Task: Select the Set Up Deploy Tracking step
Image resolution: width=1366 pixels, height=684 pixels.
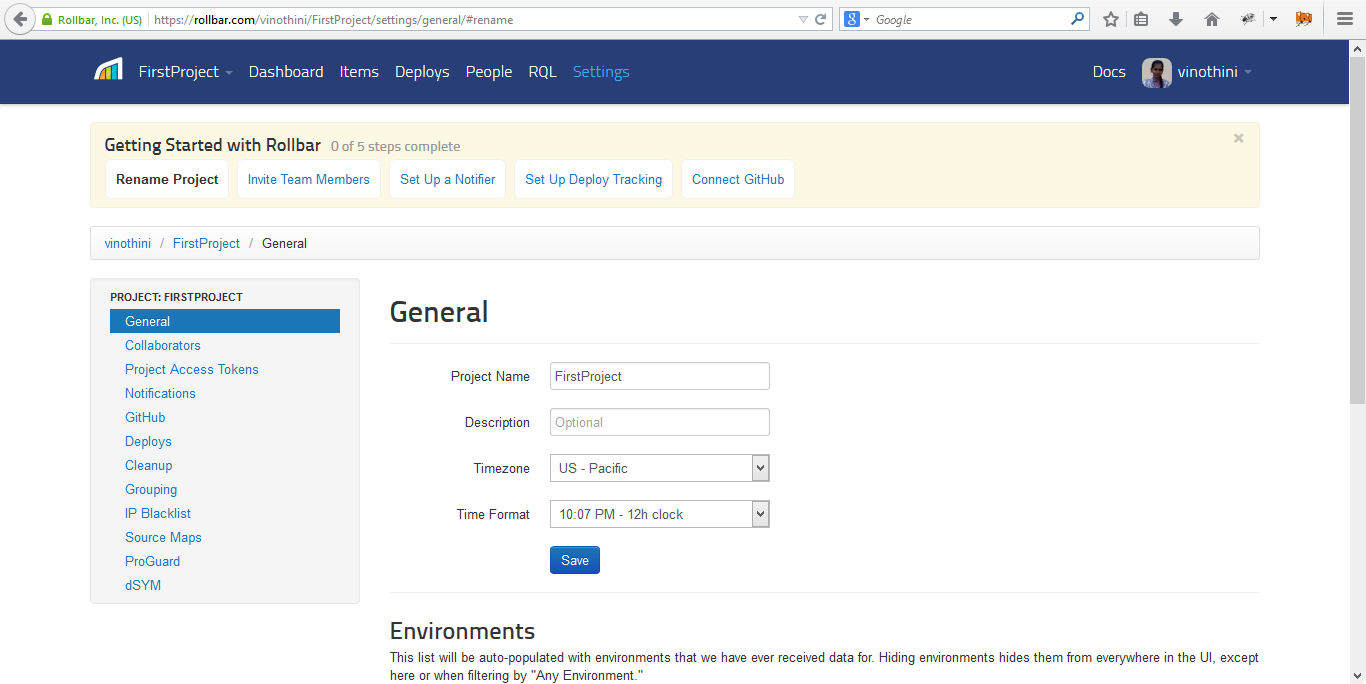Action: [x=594, y=179]
